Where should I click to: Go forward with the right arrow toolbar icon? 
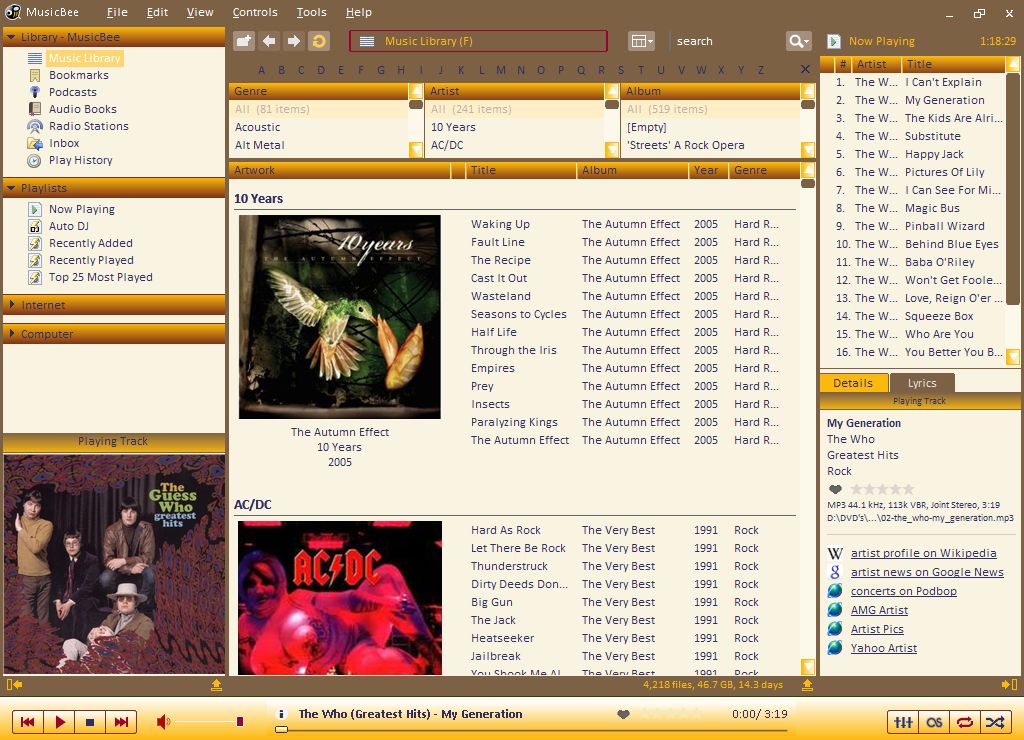point(294,41)
